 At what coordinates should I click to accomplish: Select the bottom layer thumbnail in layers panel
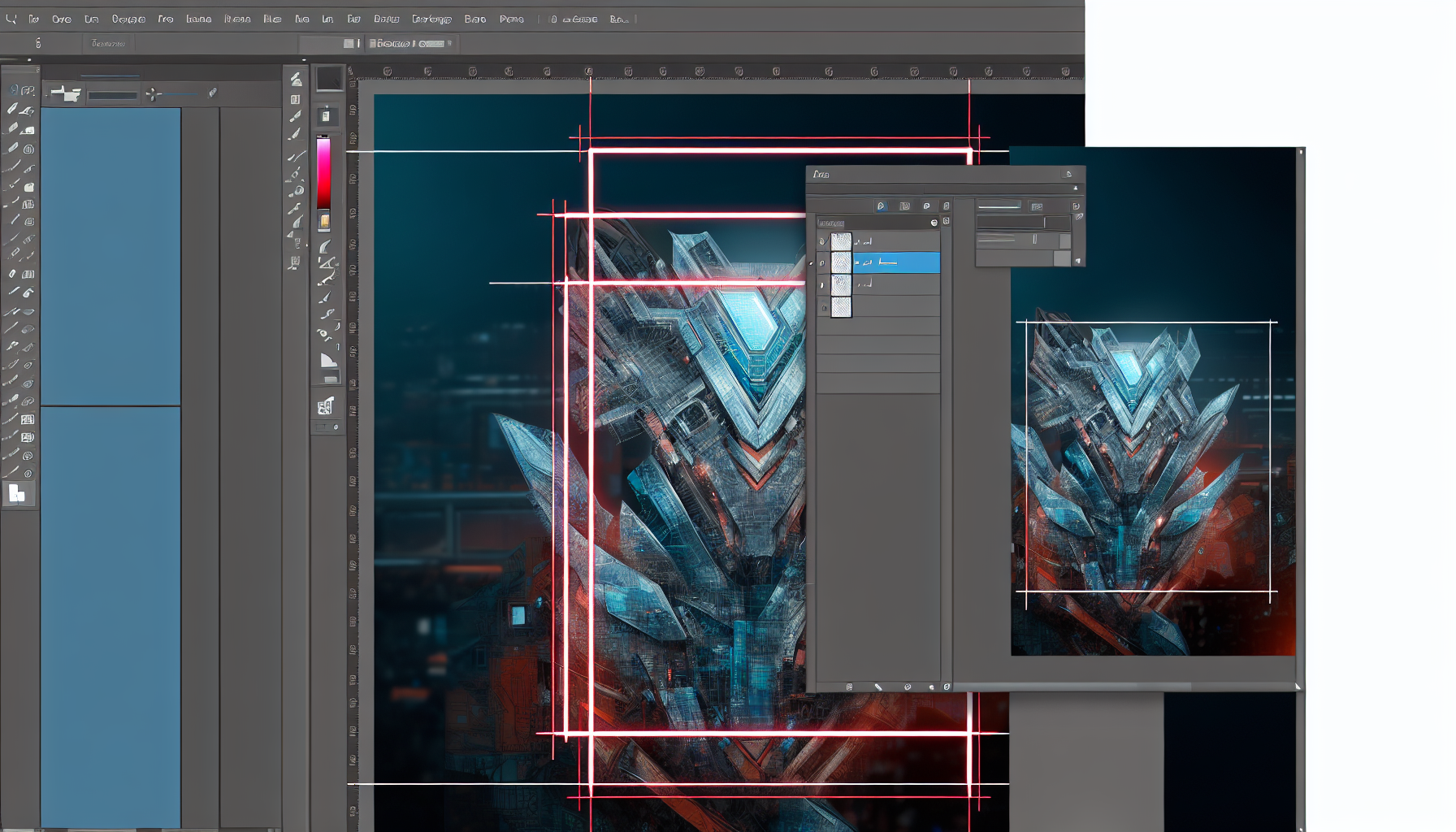[841, 307]
